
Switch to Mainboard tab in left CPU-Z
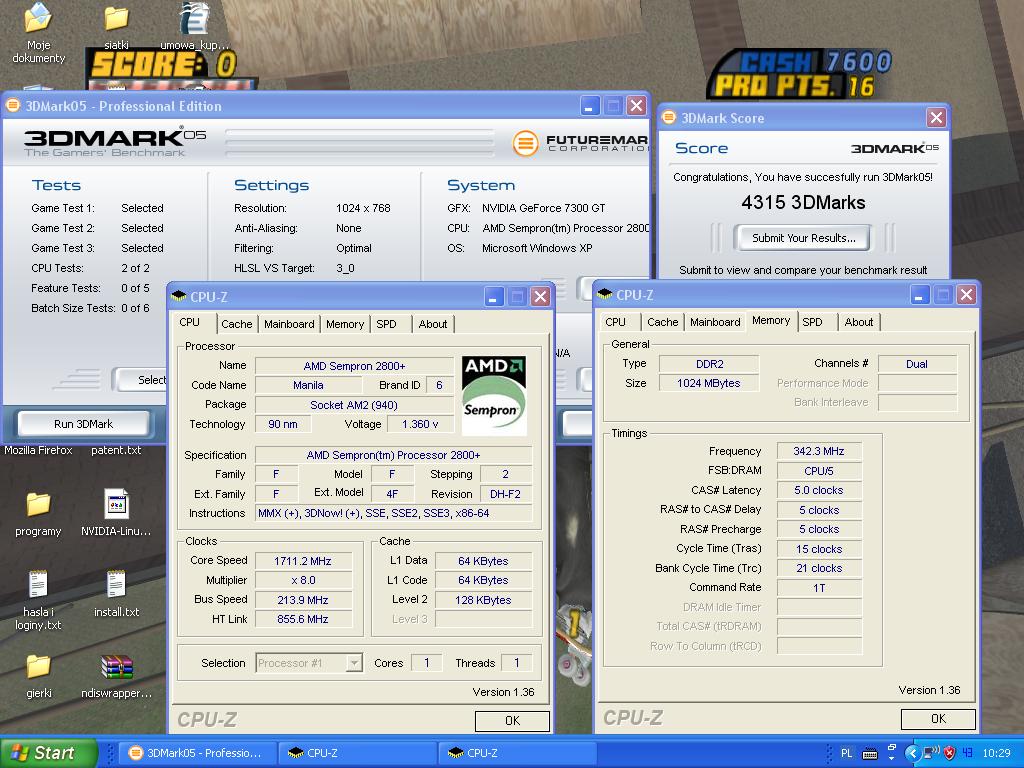click(x=289, y=324)
